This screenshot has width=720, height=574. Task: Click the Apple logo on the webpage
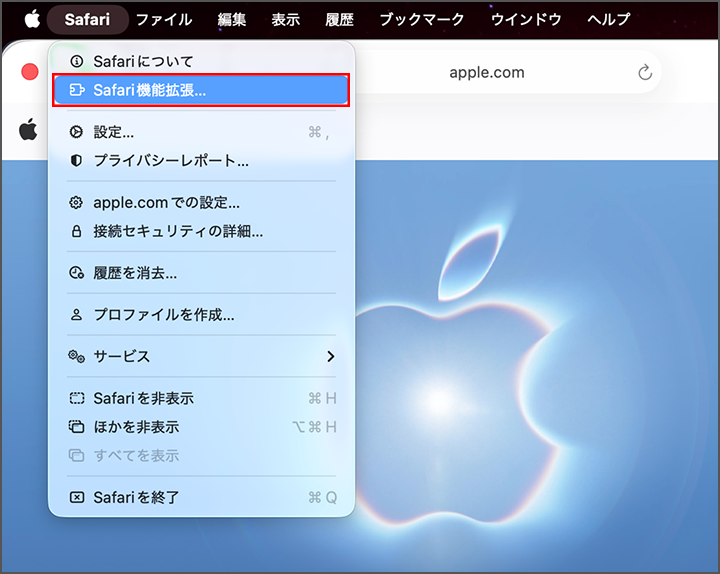pos(28,129)
